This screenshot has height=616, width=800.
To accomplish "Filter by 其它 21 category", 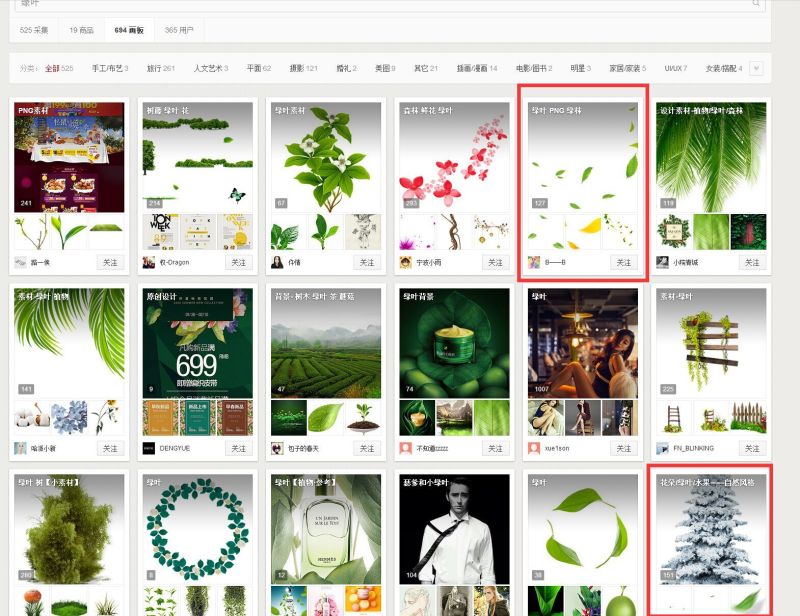I will click(x=426, y=68).
